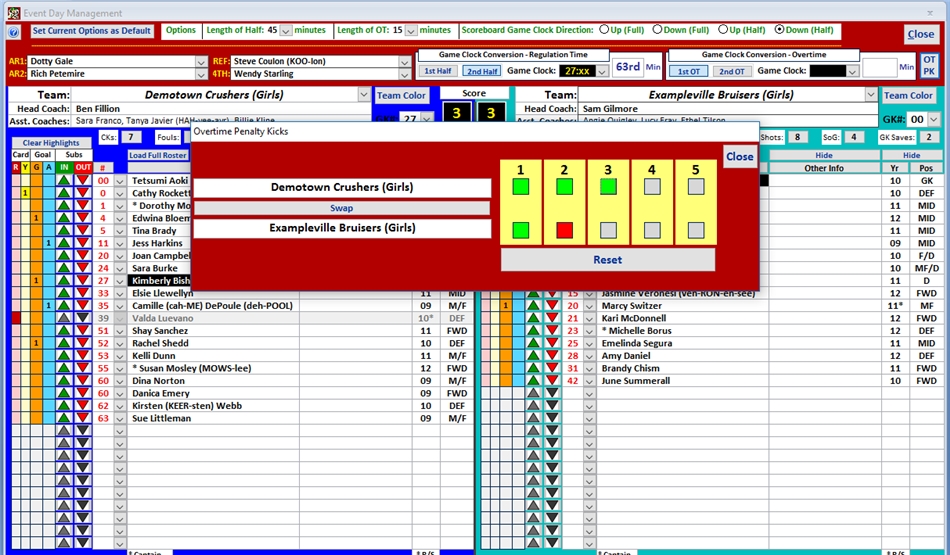Click Load Full Roster button
This screenshot has height=555, width=950.
click(158, 155)
